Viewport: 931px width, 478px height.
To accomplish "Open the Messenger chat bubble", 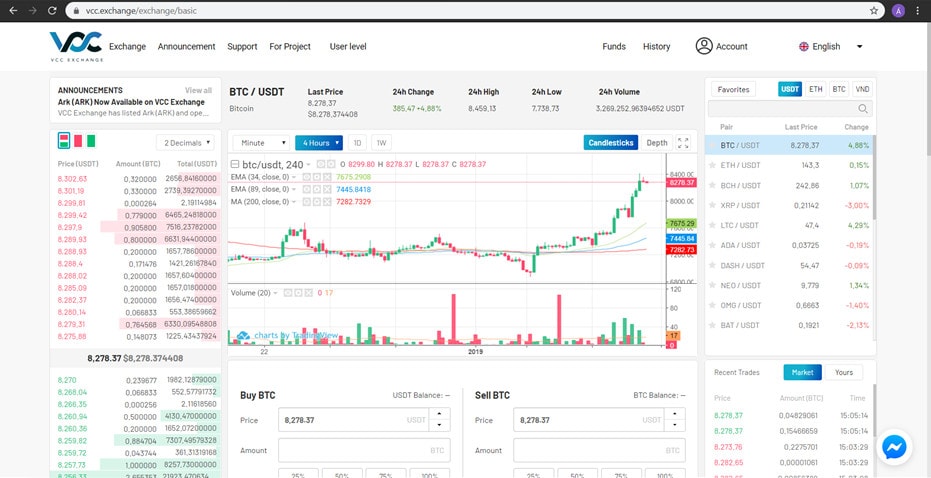I will [x=894, y=447].
